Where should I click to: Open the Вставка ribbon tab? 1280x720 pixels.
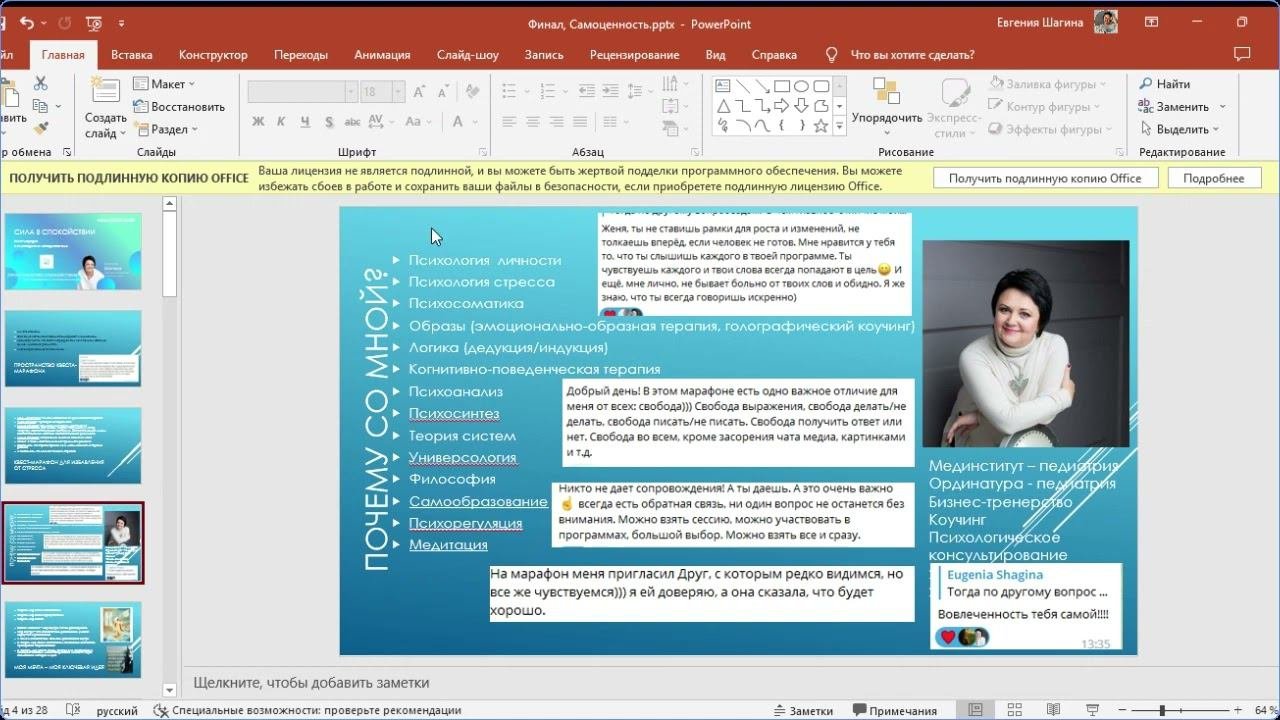[x=131, y=55]
